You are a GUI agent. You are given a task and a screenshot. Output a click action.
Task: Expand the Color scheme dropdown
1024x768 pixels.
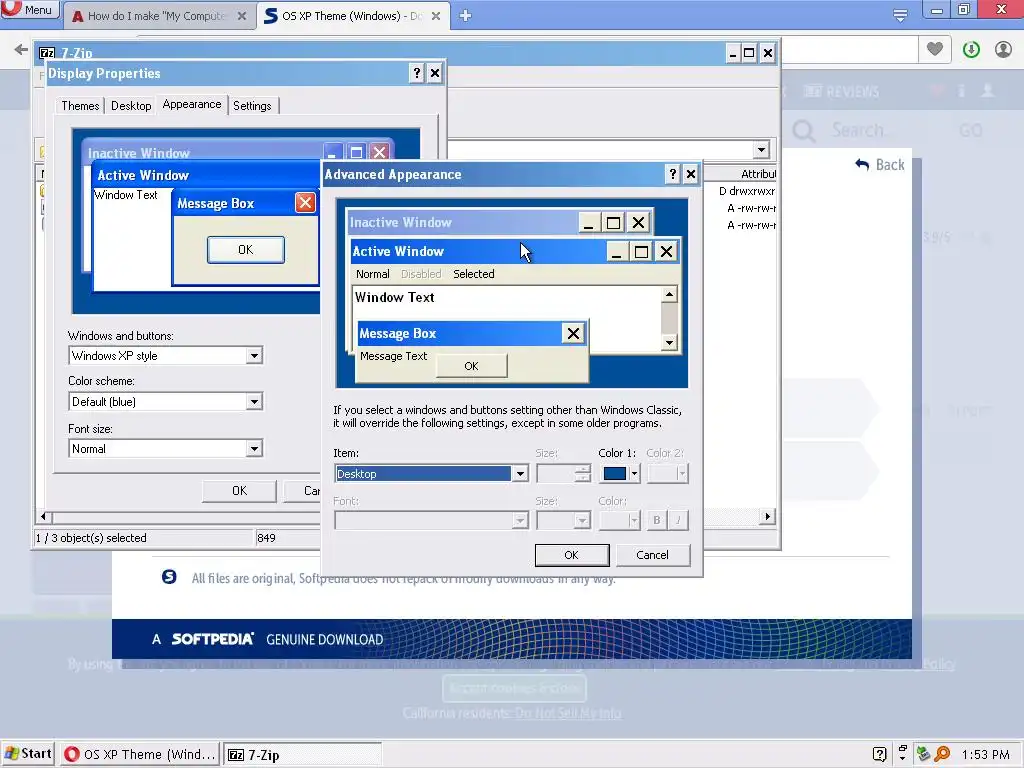coord(254,402)
